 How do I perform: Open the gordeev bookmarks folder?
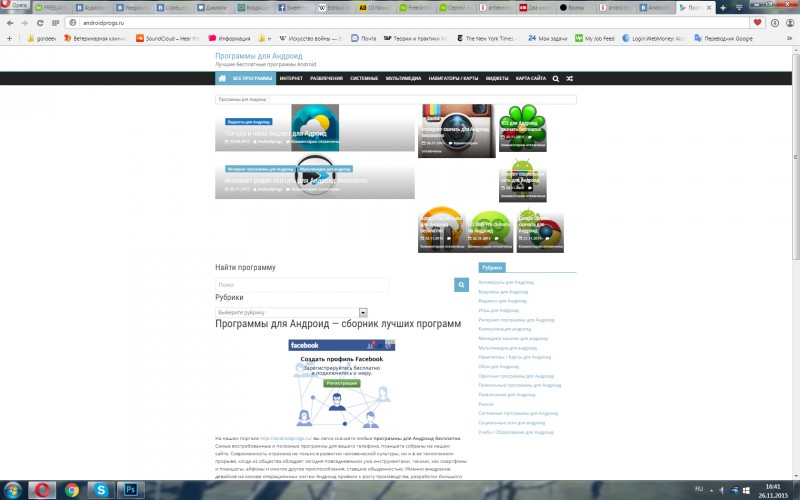(41, 38)
